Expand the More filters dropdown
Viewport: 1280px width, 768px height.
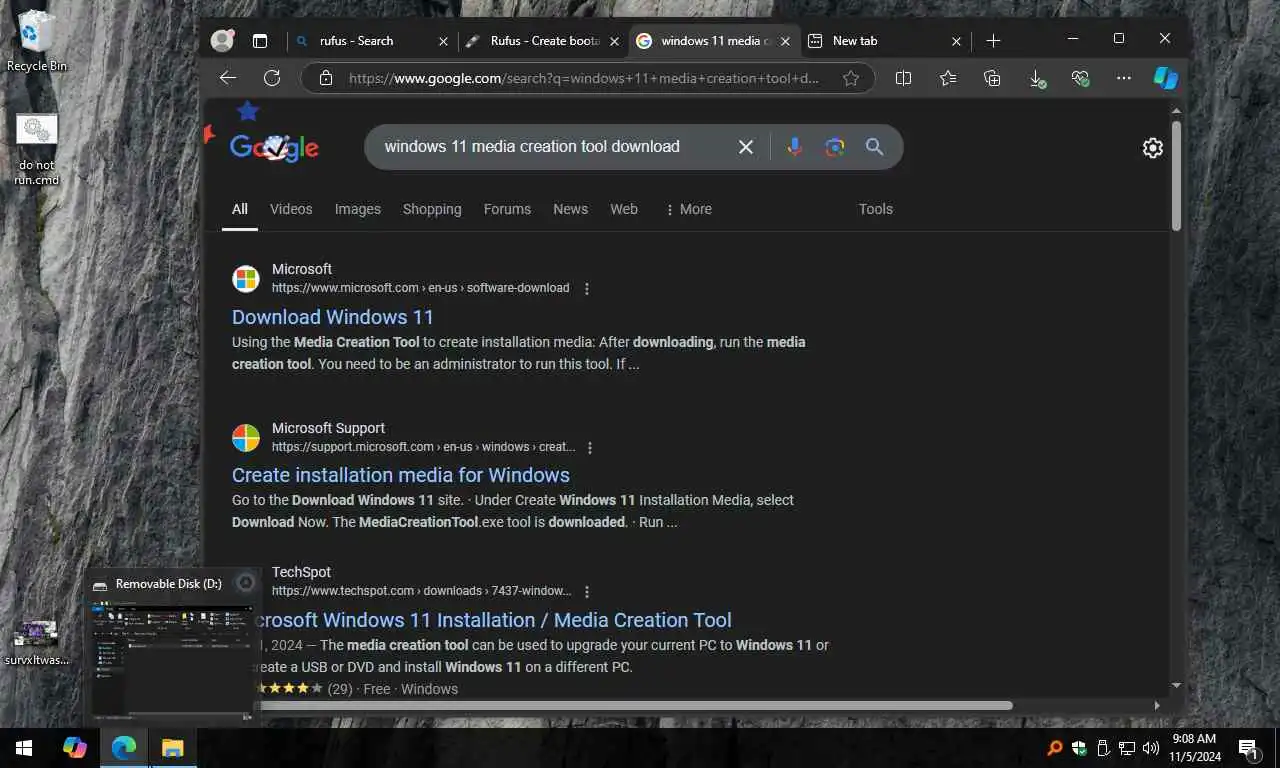[x=688, y=209]
